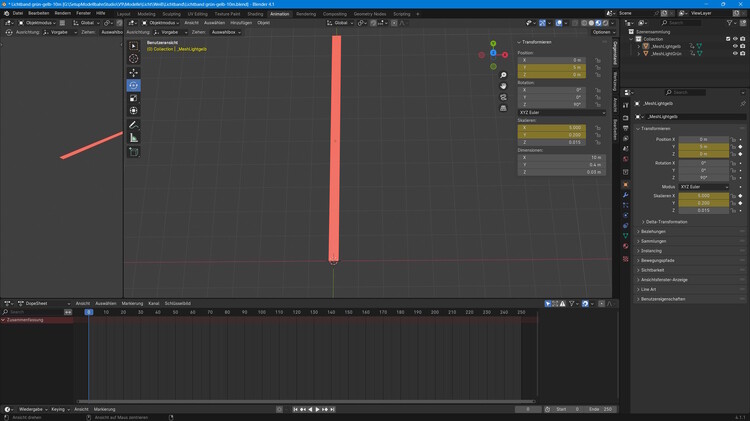
Task: Expand the _MeshLightgelb outliner row
Action: pyautogui.click(x=639, y=46)
